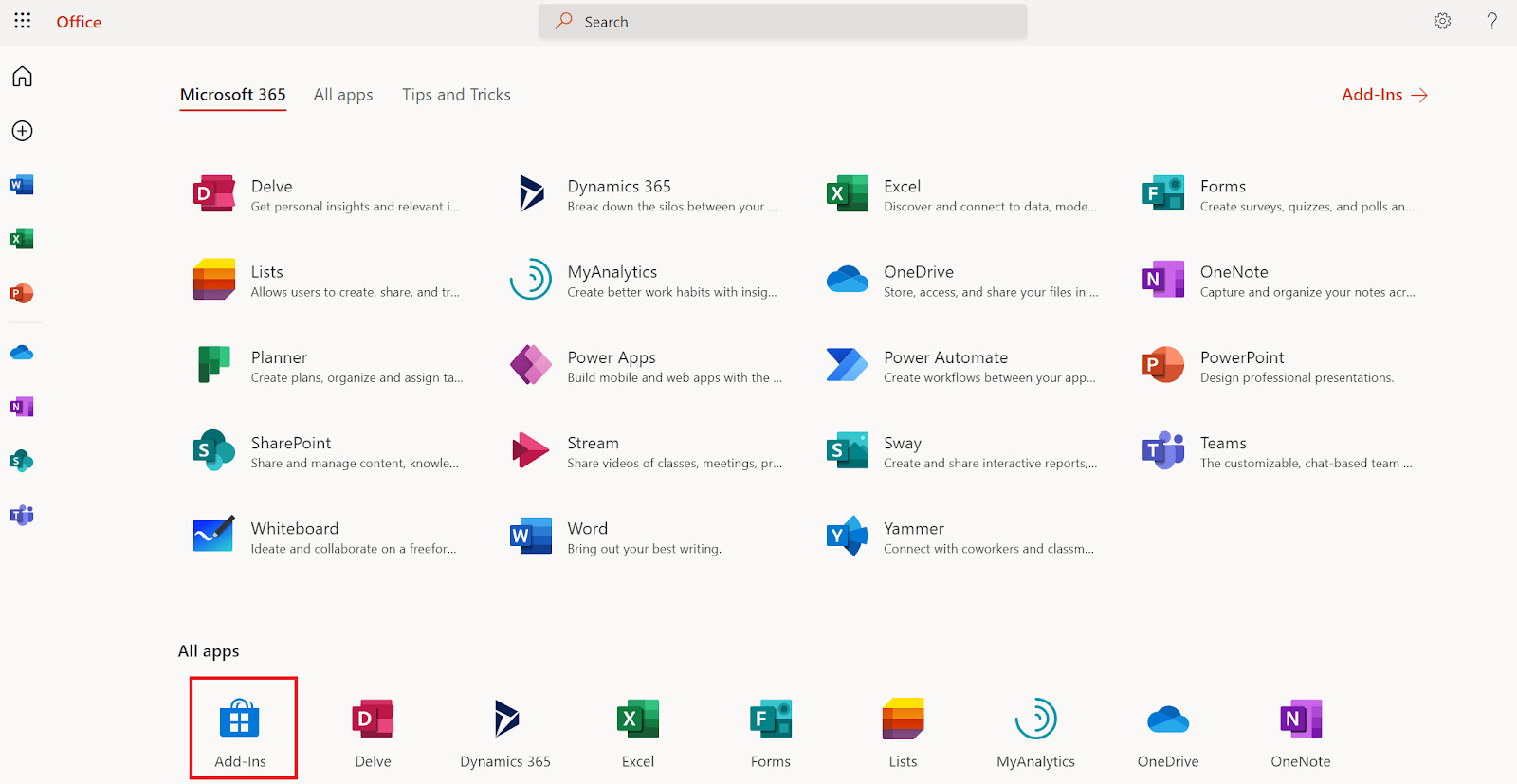
Task: Open OneDrive icon in Microsoft 365 grid
Action: pos(848,279)
